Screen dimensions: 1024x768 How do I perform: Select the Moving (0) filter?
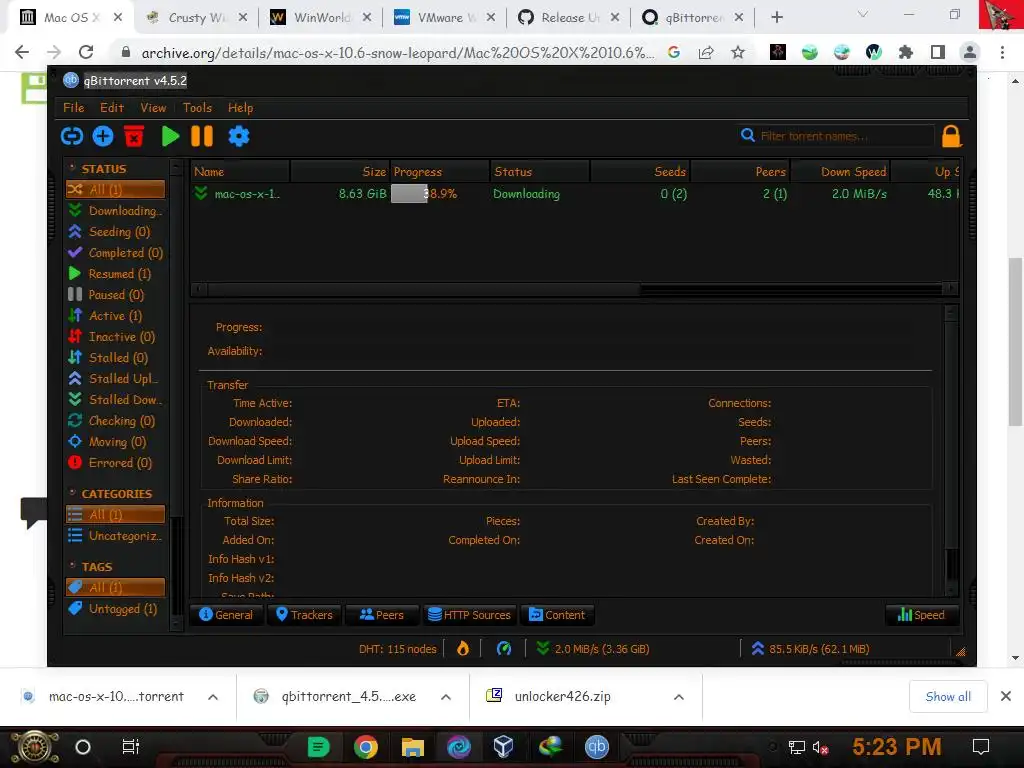(116, 441)
